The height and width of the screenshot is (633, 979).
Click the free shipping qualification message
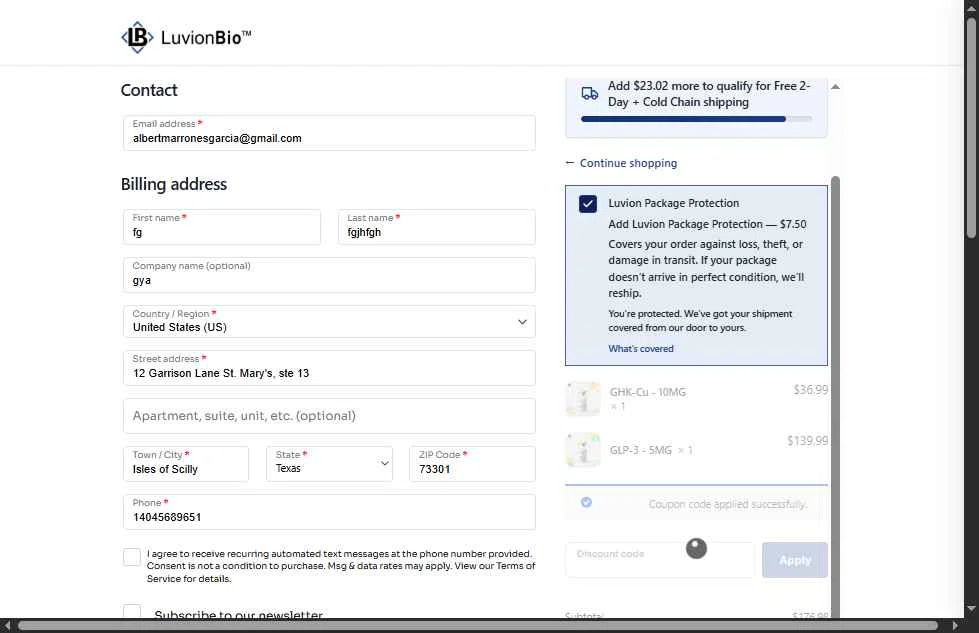pyautogui.click(x=709, y=94)
